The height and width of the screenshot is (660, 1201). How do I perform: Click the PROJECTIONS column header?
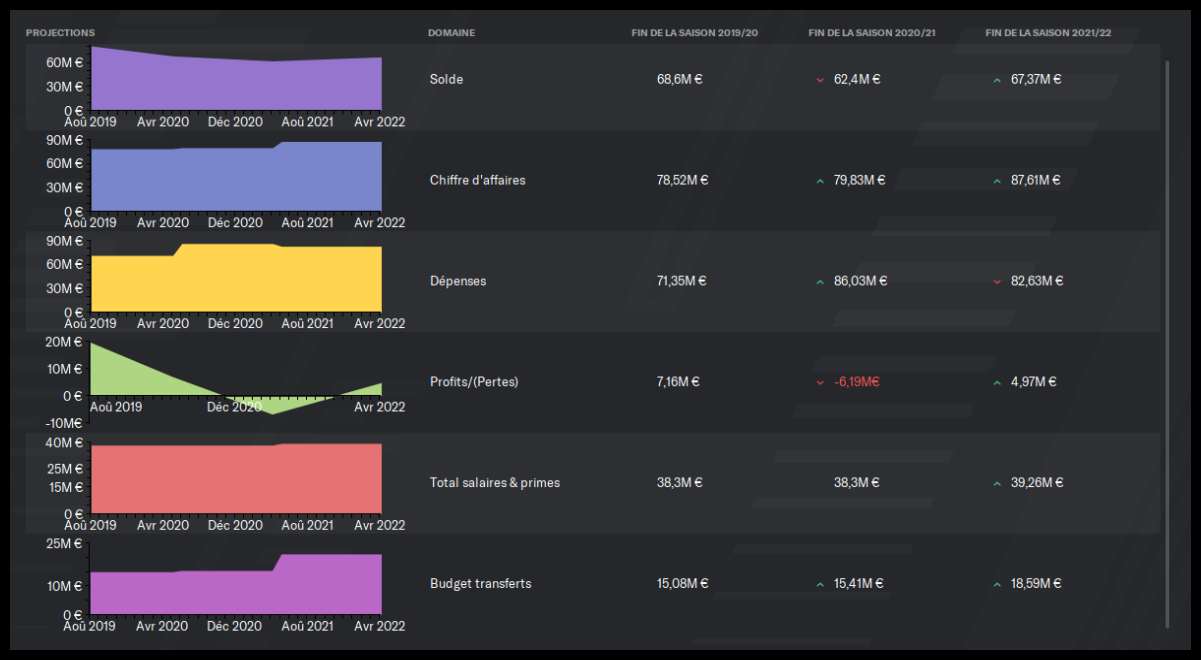pyautogui.click(x=60, y=33)
